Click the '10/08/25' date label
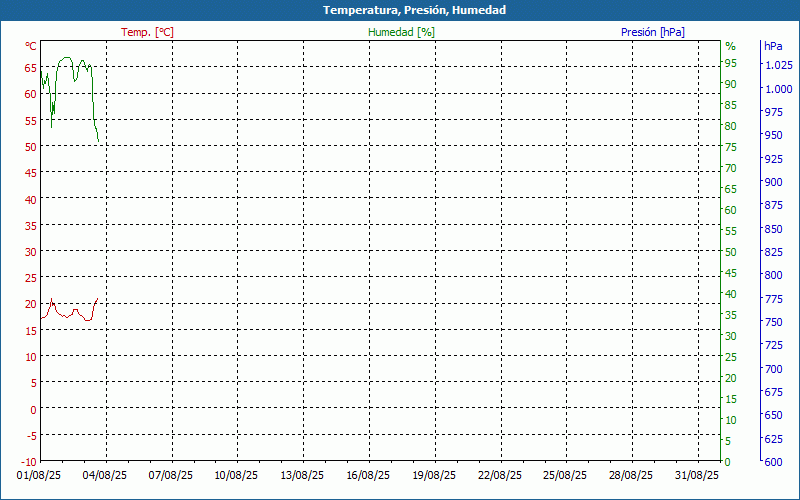Viewport: 800px width, 500px height. pyautogui.click(x=236, y=476)
